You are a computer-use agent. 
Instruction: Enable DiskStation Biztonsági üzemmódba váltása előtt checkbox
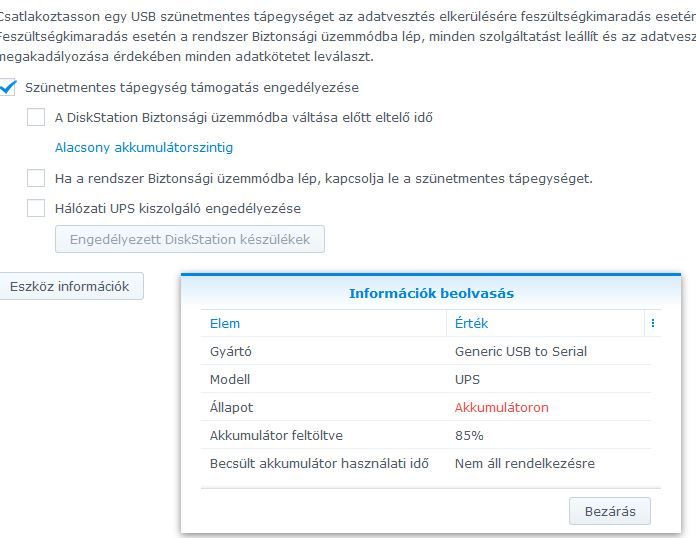36,118
